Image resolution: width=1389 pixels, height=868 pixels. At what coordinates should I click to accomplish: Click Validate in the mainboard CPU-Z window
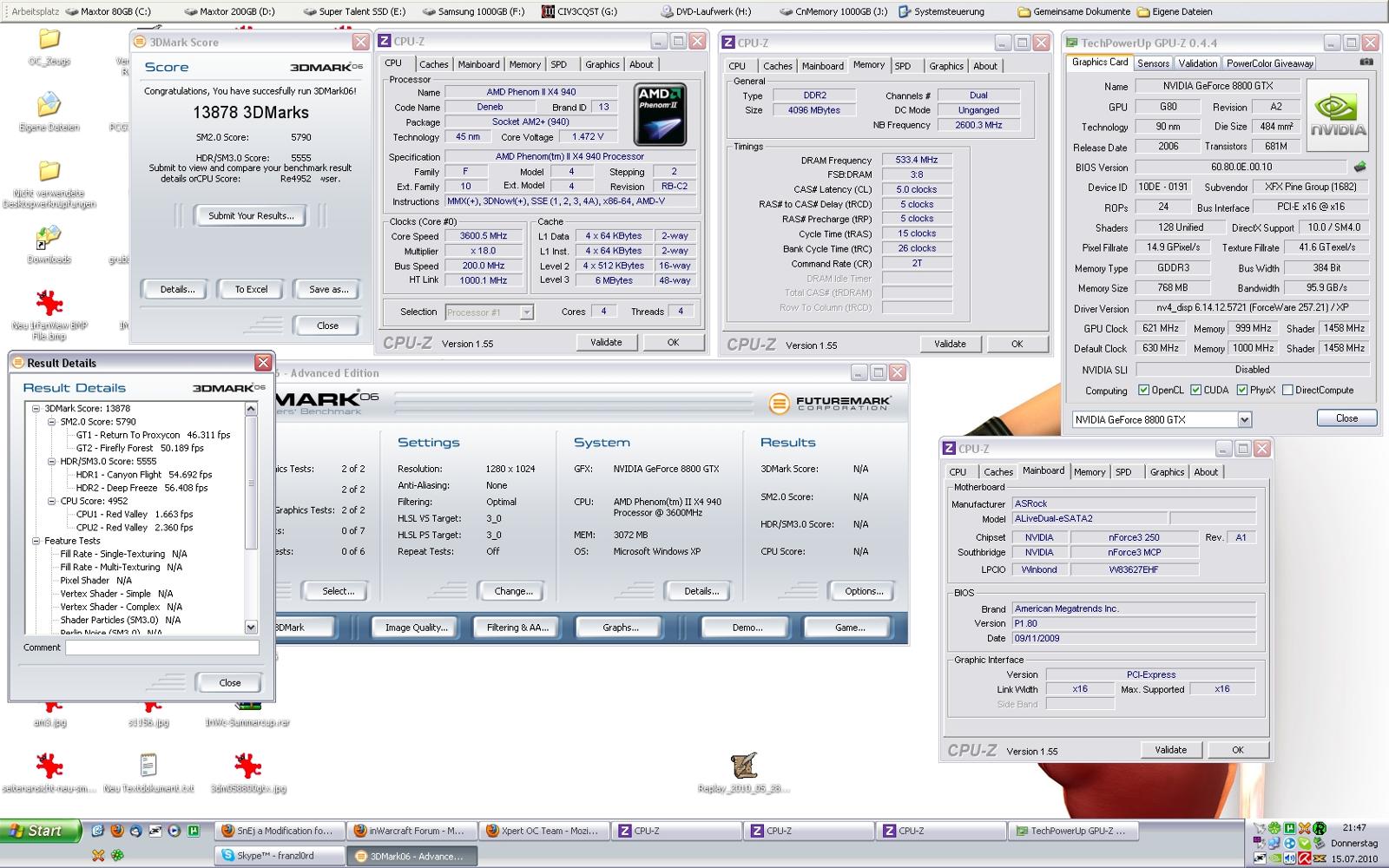(1170, 750)
